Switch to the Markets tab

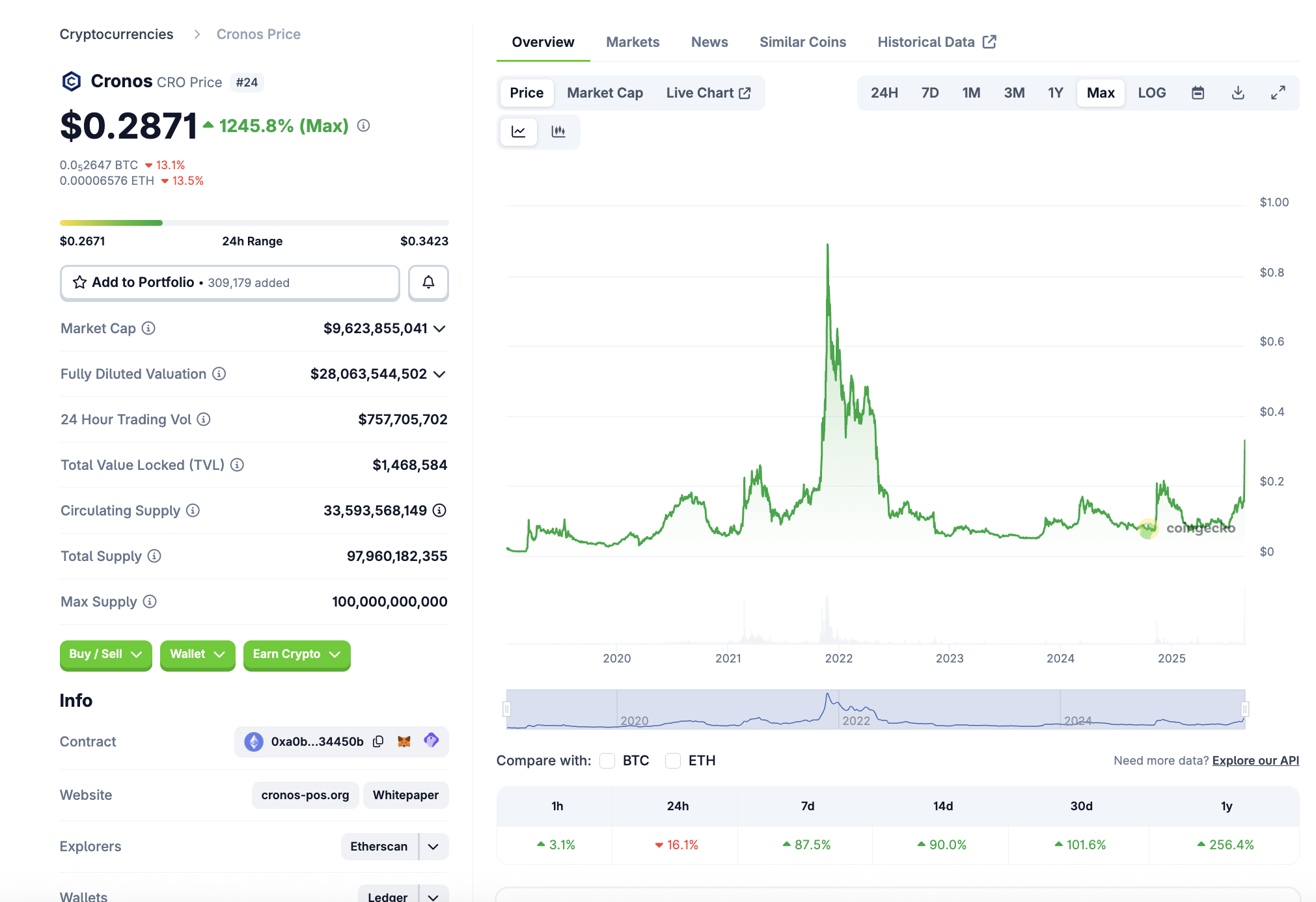pyautogui.click(x=632, y=42)
